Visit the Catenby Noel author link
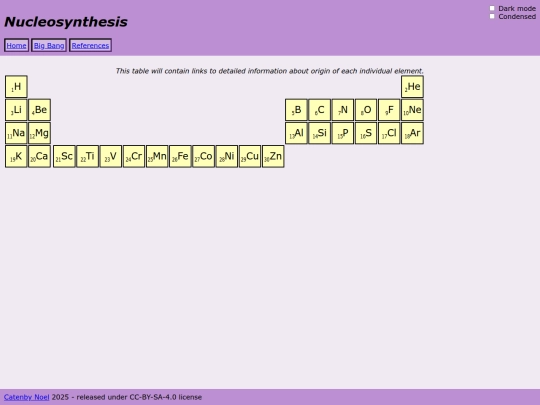The width and height of the screenshot is (540, 405). tap(27, 397)
